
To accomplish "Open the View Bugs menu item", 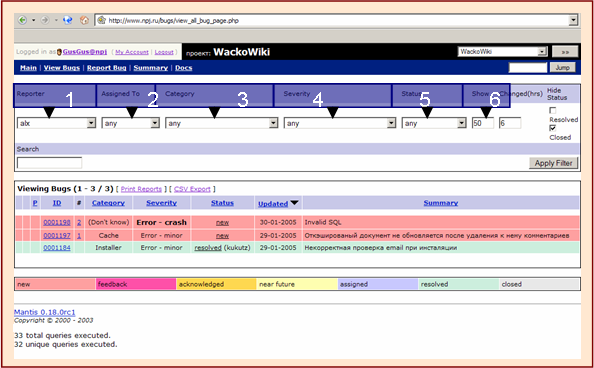I will tap(62, 68).
